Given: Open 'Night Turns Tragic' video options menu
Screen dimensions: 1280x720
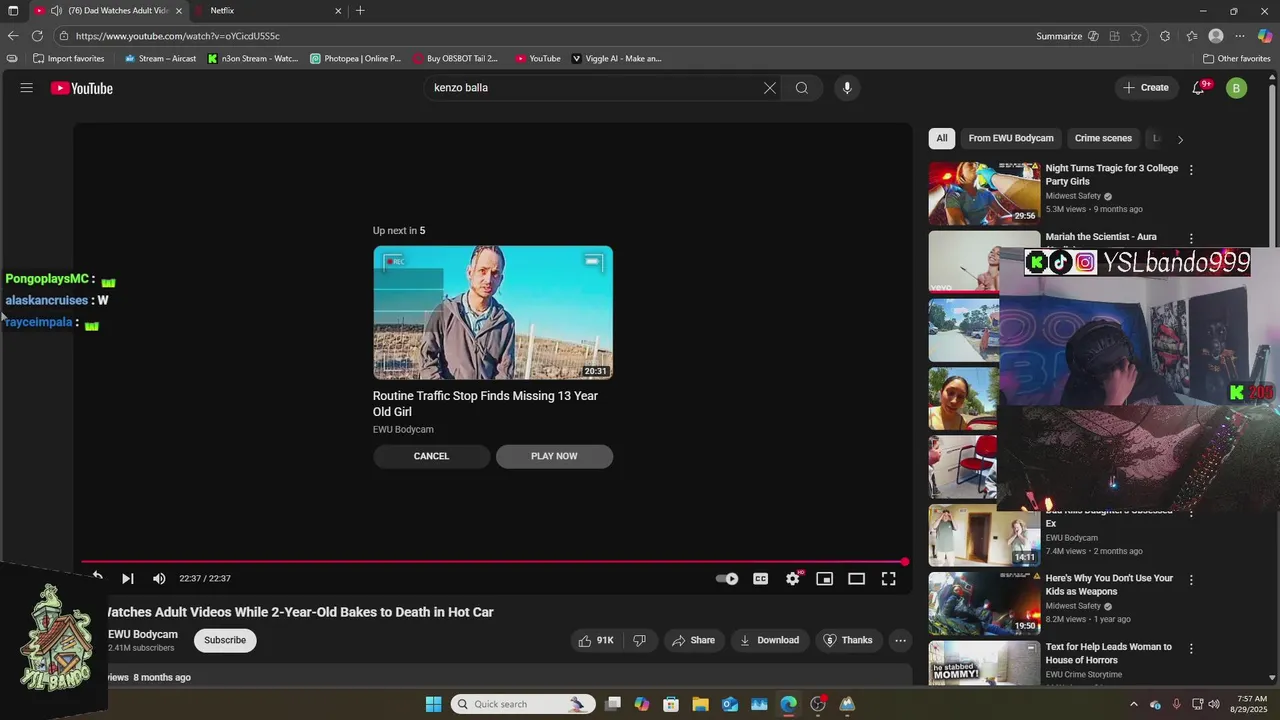Looking at the screenshot, I should (1191, 170).
